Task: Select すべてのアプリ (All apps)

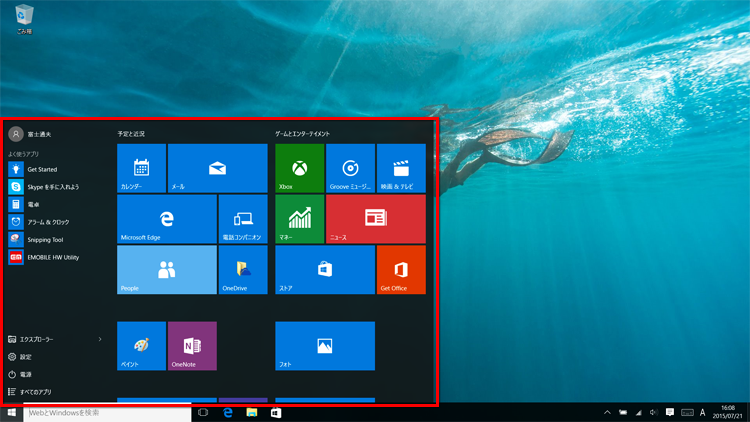Action: pos(35,392)
